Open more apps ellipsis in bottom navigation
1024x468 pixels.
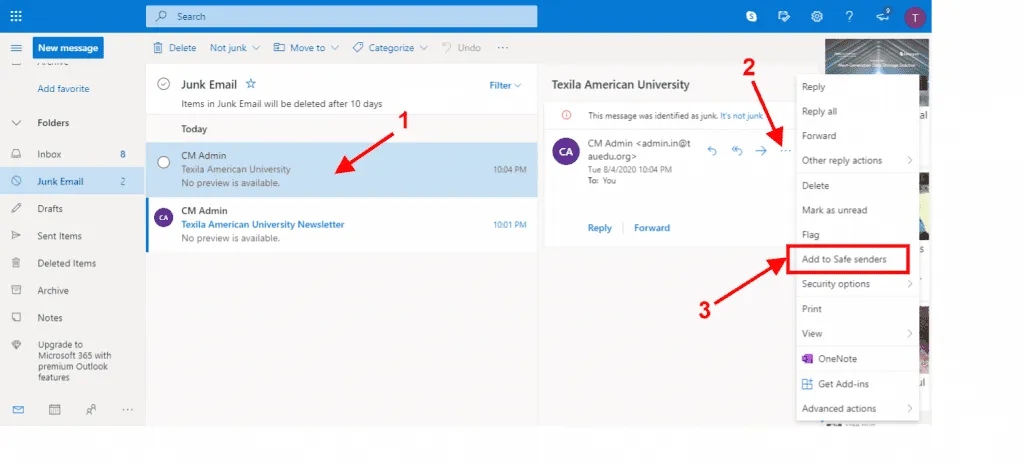[x=128, y=409]
